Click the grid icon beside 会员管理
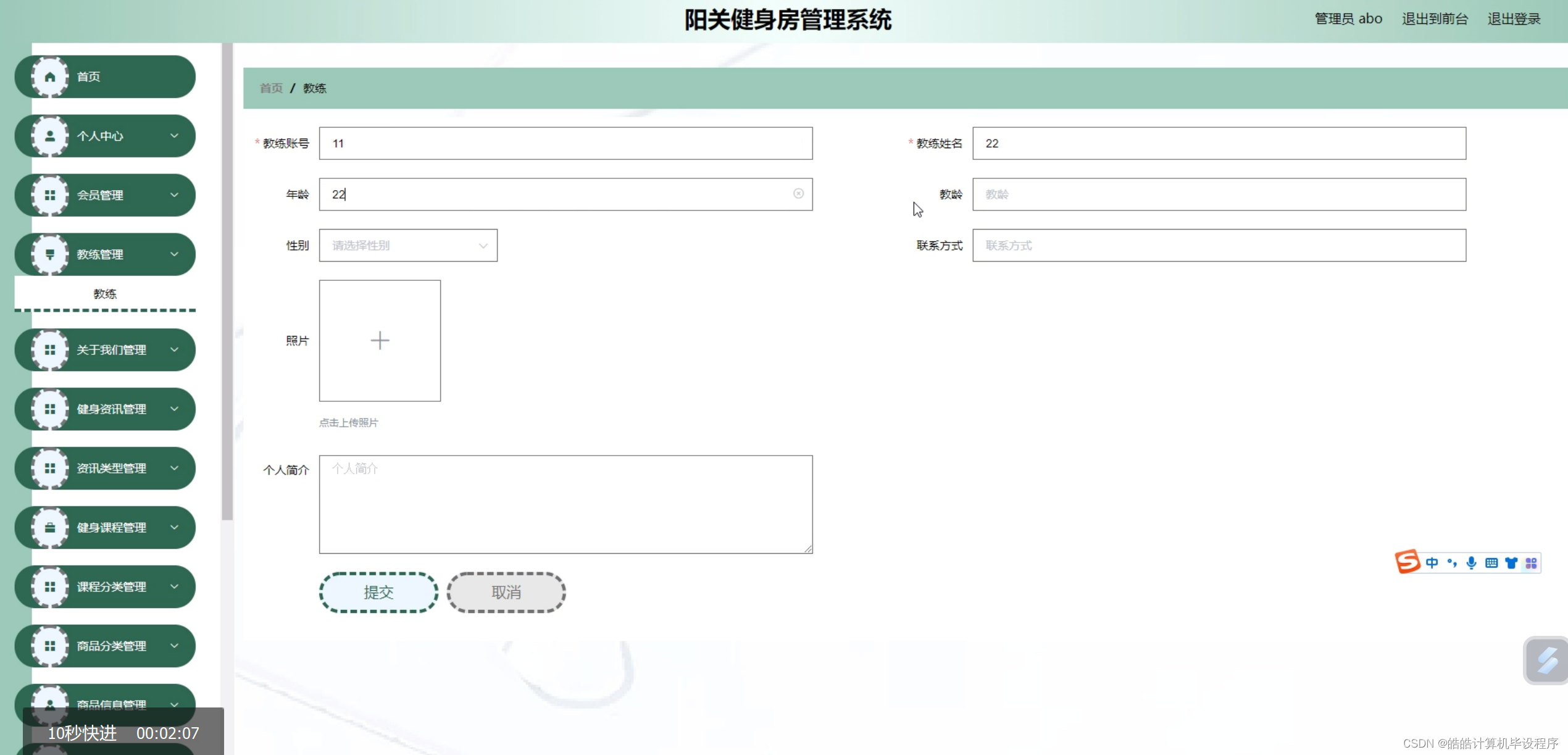The width and height of the screenshot is (1568, 755). (50, 195)
